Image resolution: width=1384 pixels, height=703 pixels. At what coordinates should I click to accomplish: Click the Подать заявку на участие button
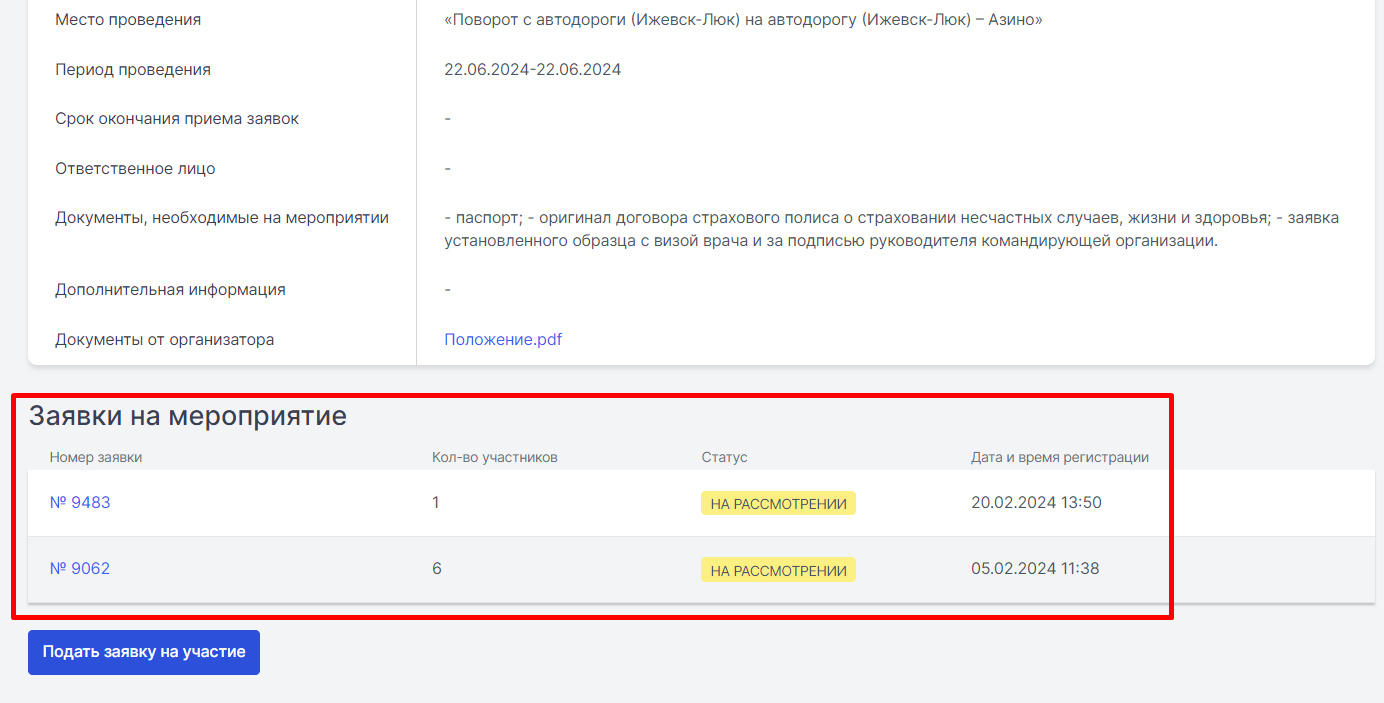coord(144,652)
